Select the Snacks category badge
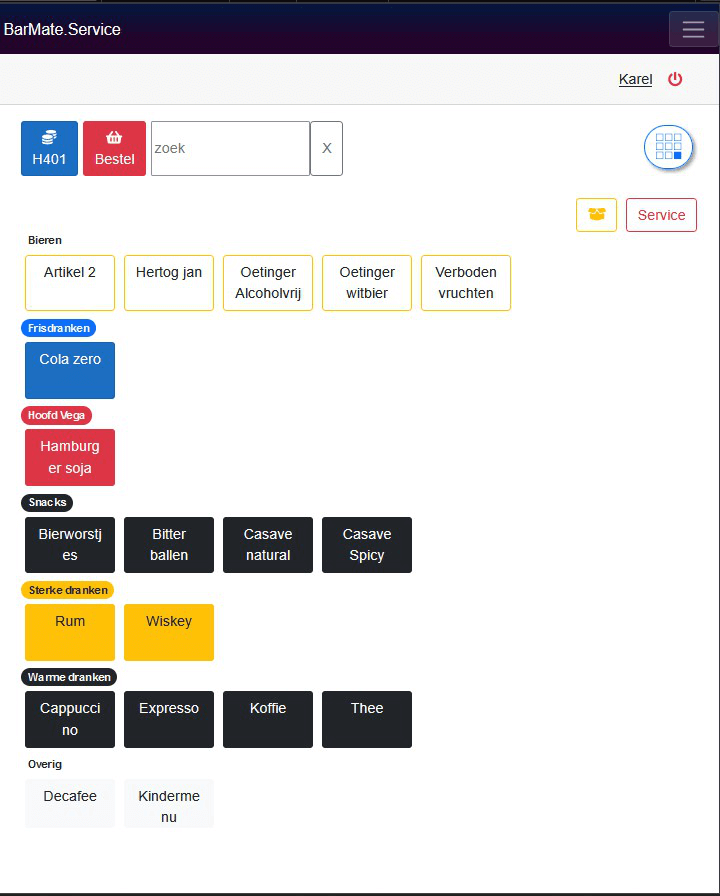Image resolution: width=720 pixels, height=896 pixels. 47,503
